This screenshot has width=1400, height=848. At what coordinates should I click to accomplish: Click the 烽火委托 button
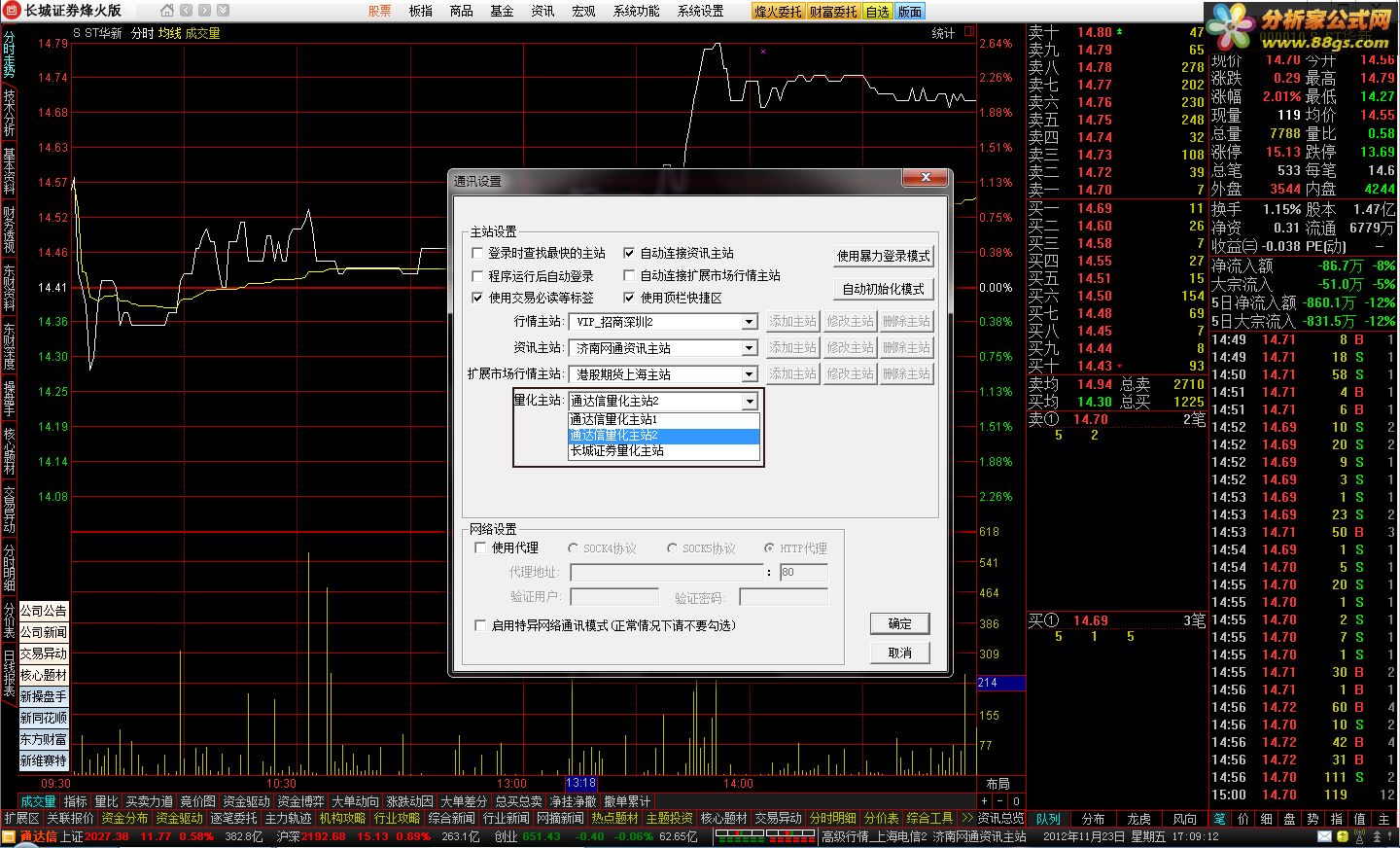[x=778, y=12]
